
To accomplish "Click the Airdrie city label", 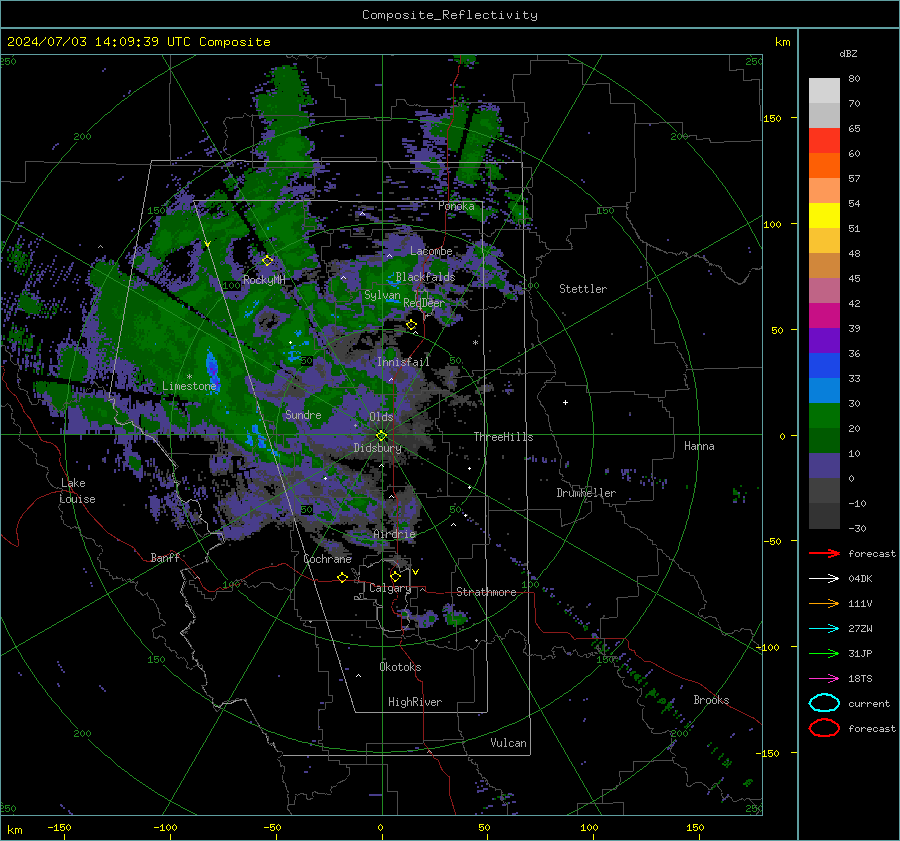I will [394, 534].
